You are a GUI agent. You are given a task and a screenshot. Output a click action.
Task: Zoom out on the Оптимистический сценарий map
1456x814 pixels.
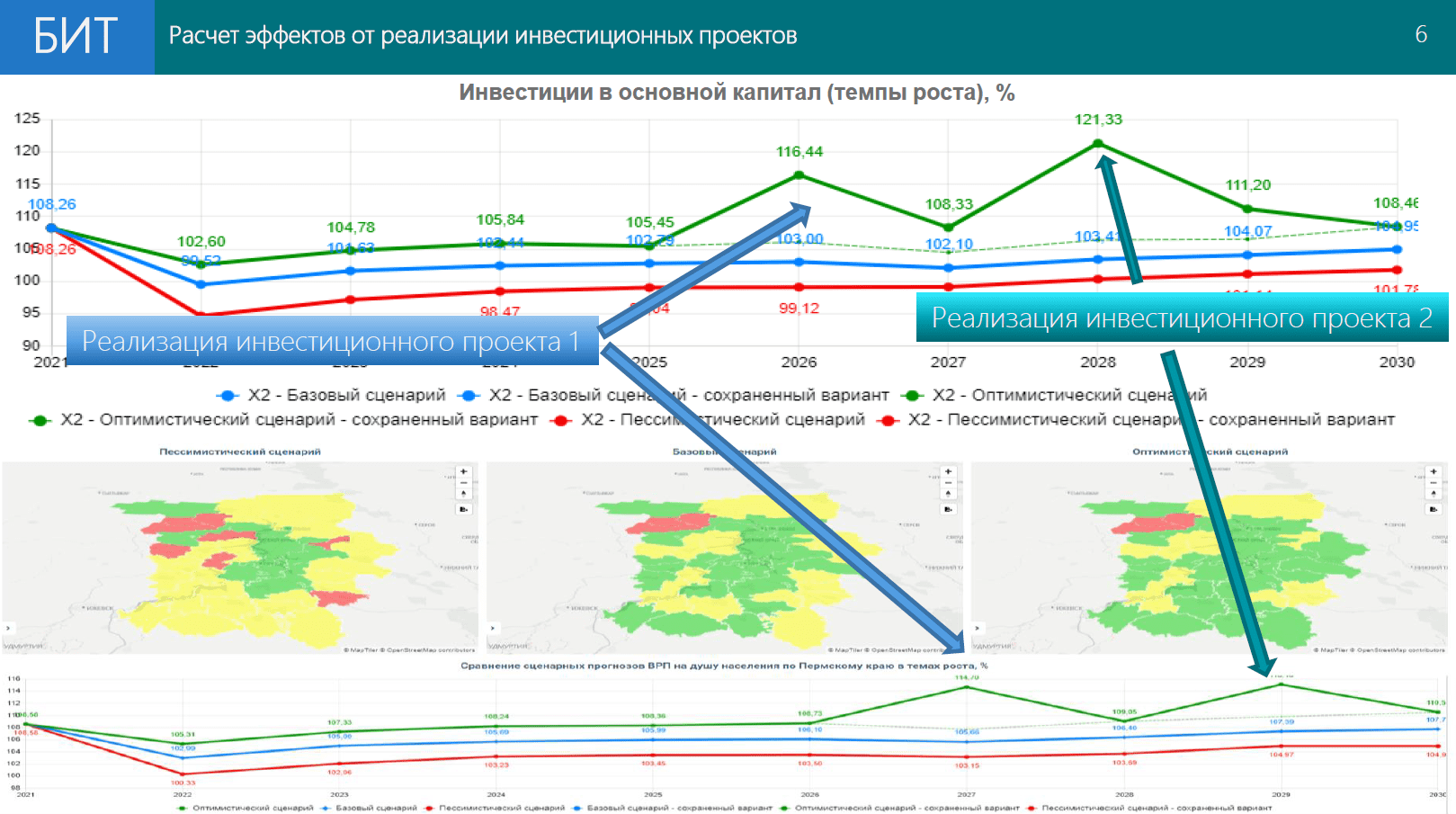point(1434,482)
